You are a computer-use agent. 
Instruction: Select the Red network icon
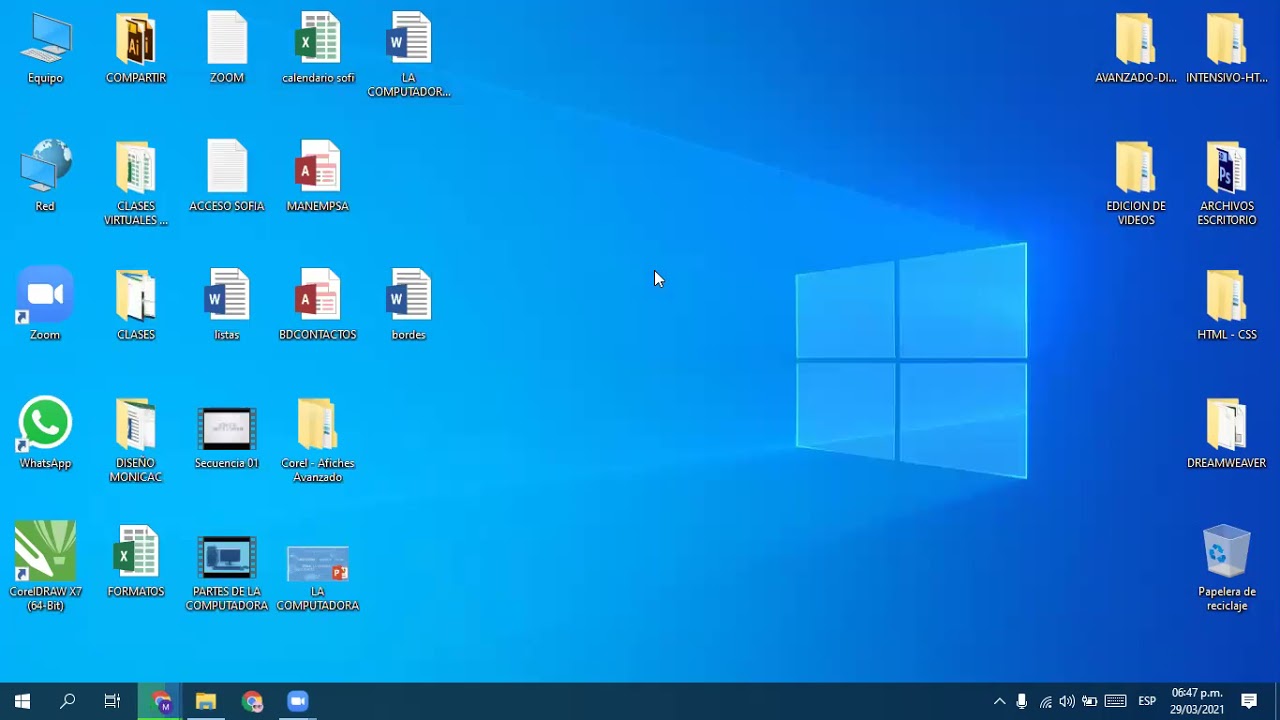45,176
